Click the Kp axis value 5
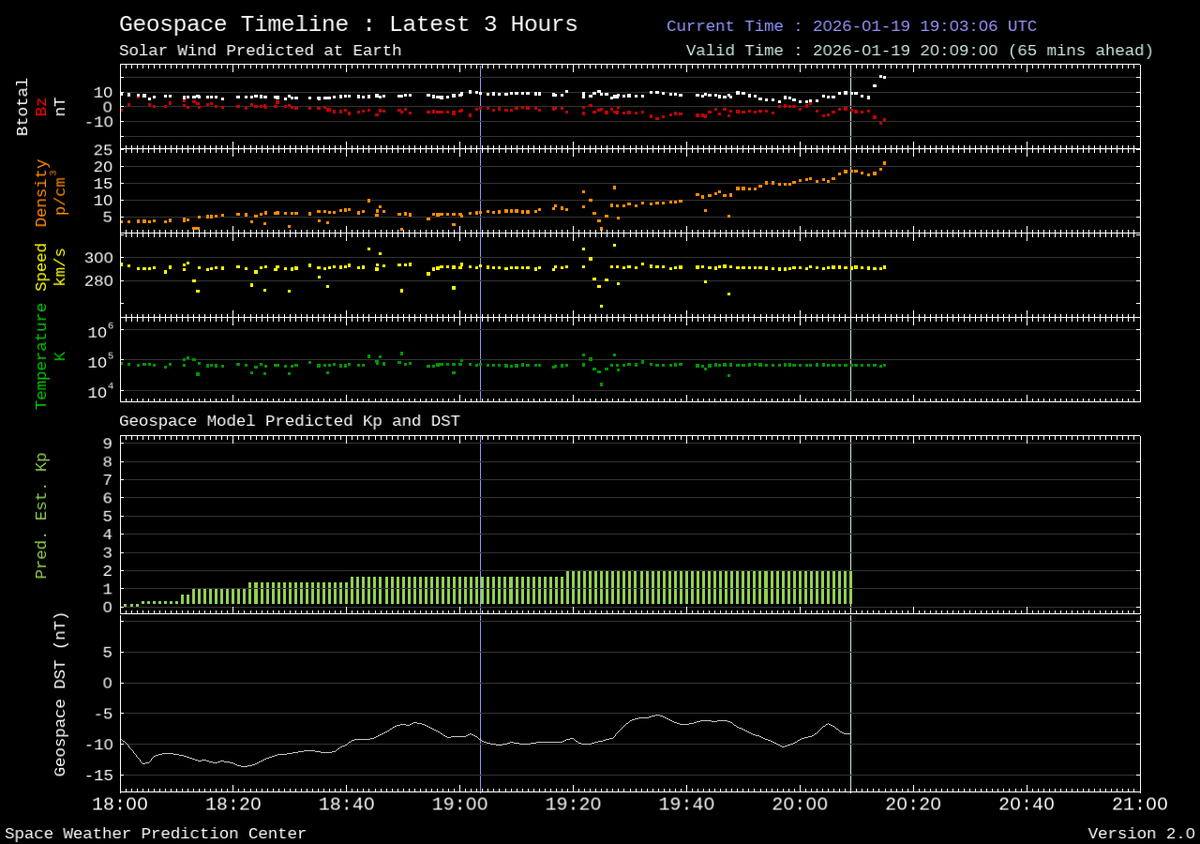 click(x=107, y=516)
